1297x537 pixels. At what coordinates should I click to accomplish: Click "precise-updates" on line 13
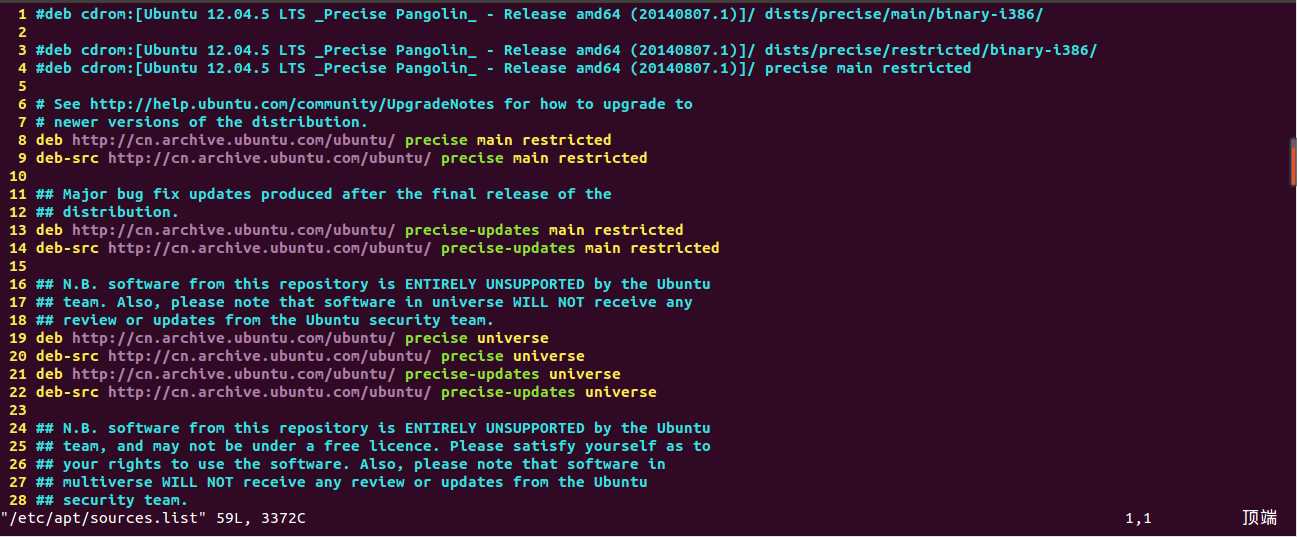coord(472,230)
